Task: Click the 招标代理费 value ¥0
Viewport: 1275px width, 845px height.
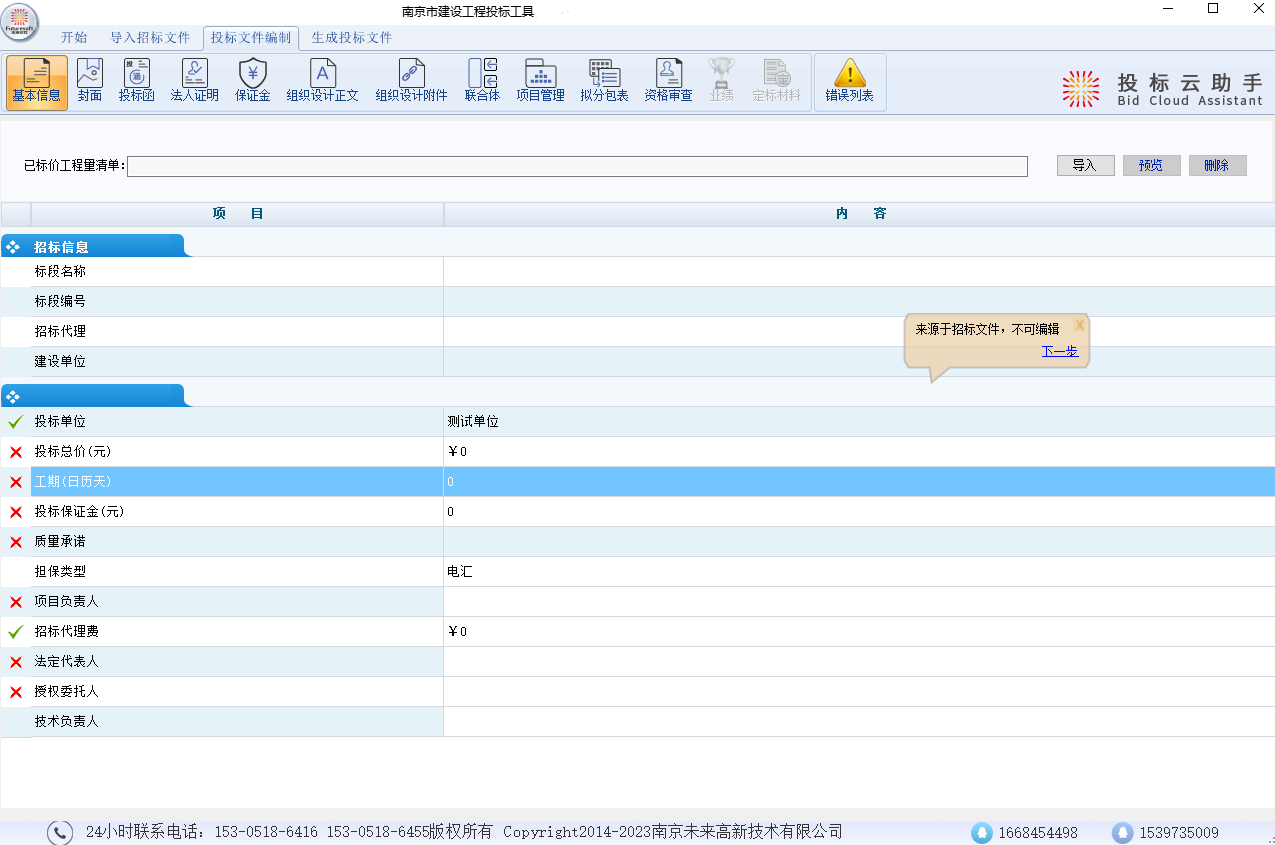Action: 859,632
